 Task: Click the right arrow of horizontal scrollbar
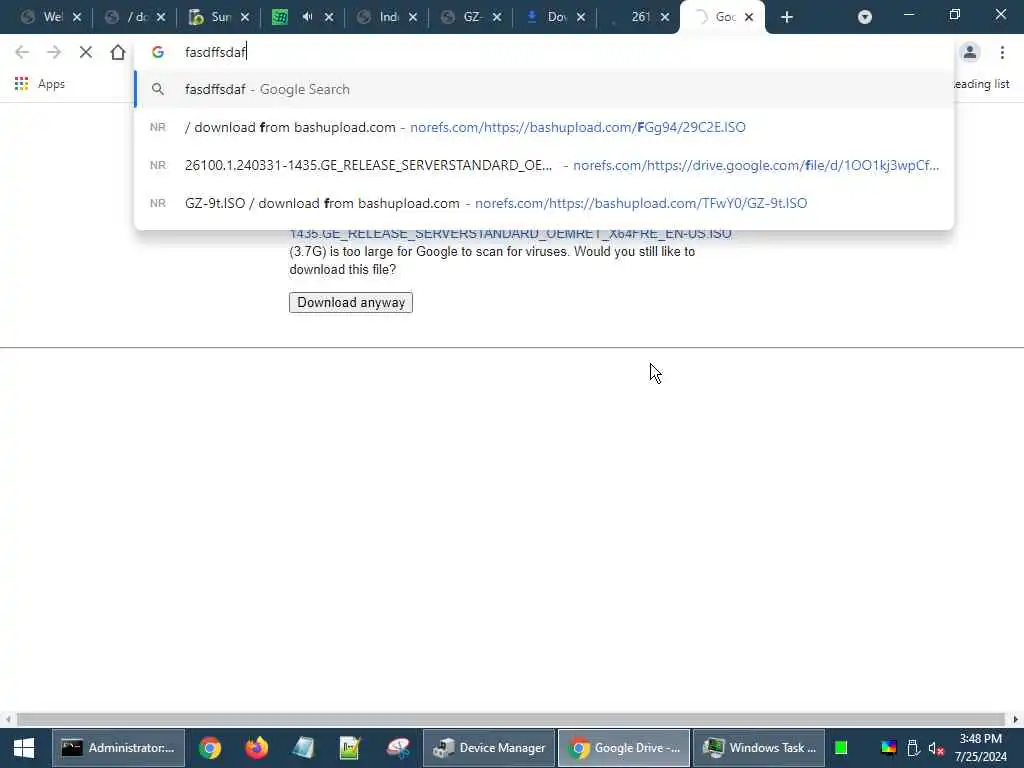1016,719
